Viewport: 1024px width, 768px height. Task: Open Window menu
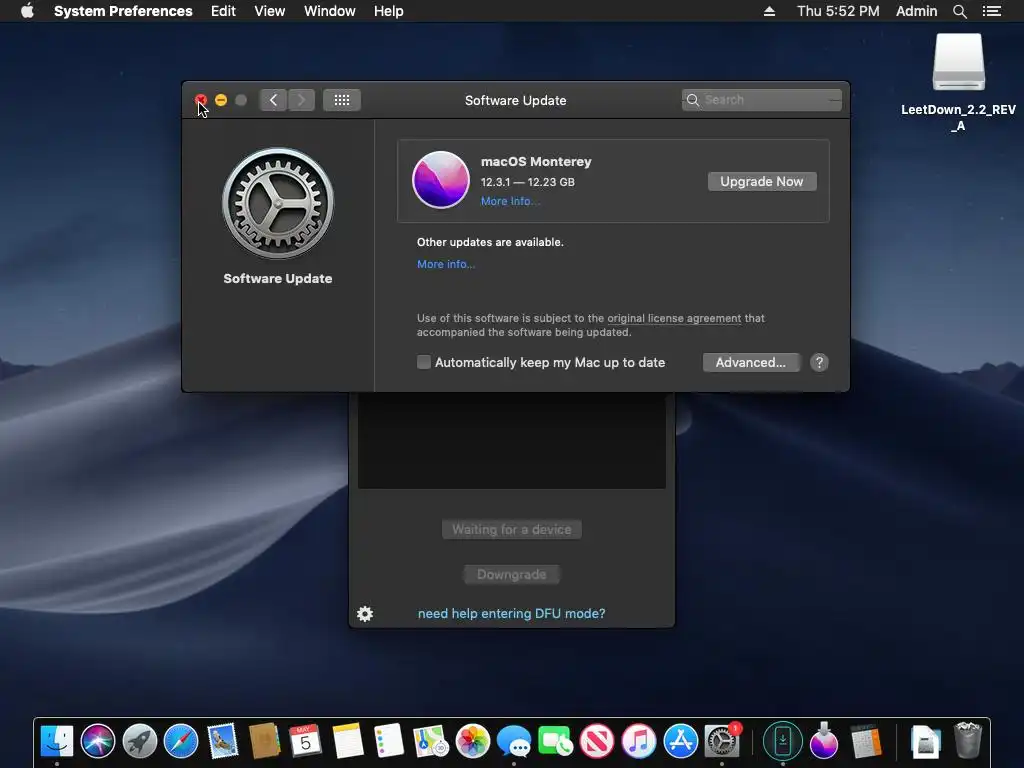(329, 11)
